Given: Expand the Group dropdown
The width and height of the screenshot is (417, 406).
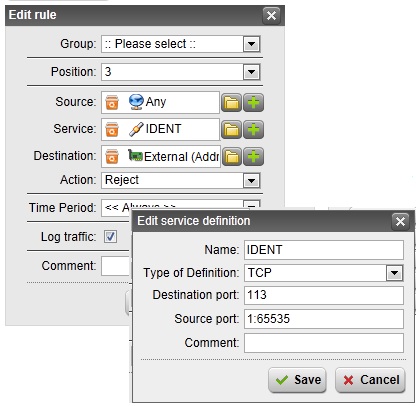Looking at the screenshot, I should [251, 44].
